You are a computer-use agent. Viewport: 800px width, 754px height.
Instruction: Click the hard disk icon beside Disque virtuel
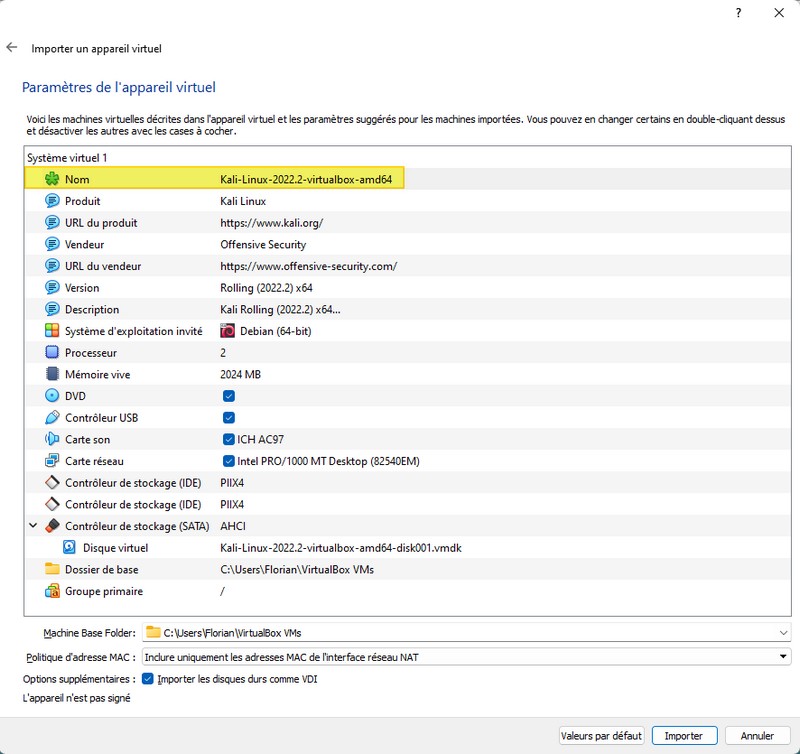coord(69,547)
